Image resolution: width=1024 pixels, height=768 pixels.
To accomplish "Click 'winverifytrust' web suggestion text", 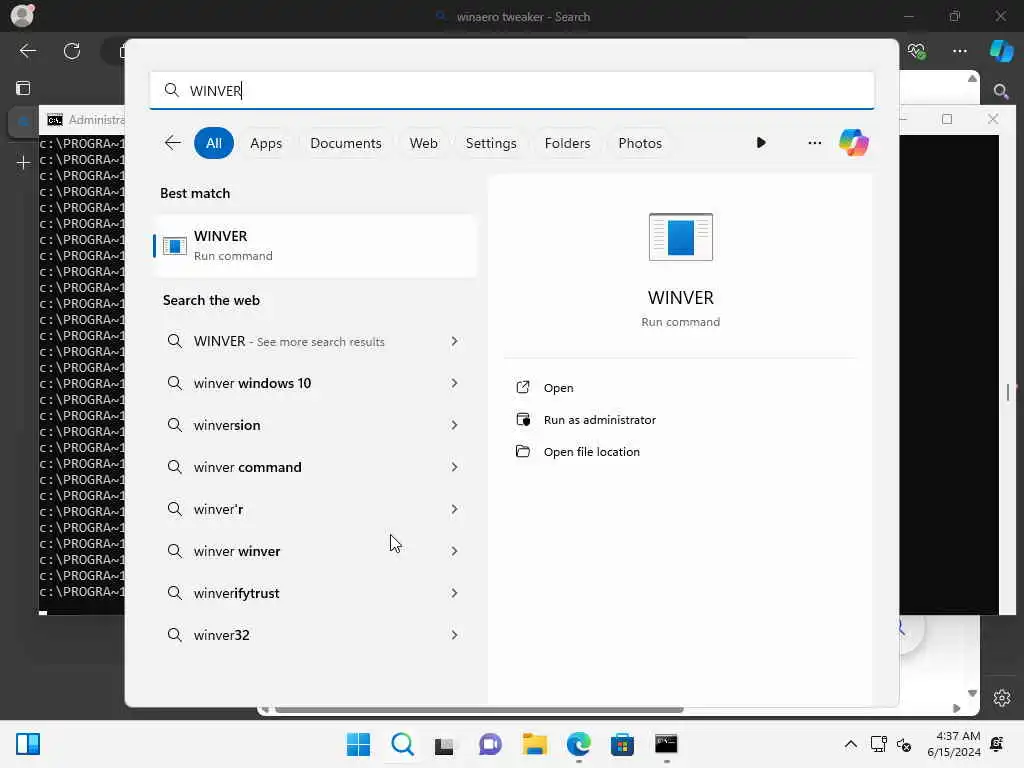I will pos(236,593).
